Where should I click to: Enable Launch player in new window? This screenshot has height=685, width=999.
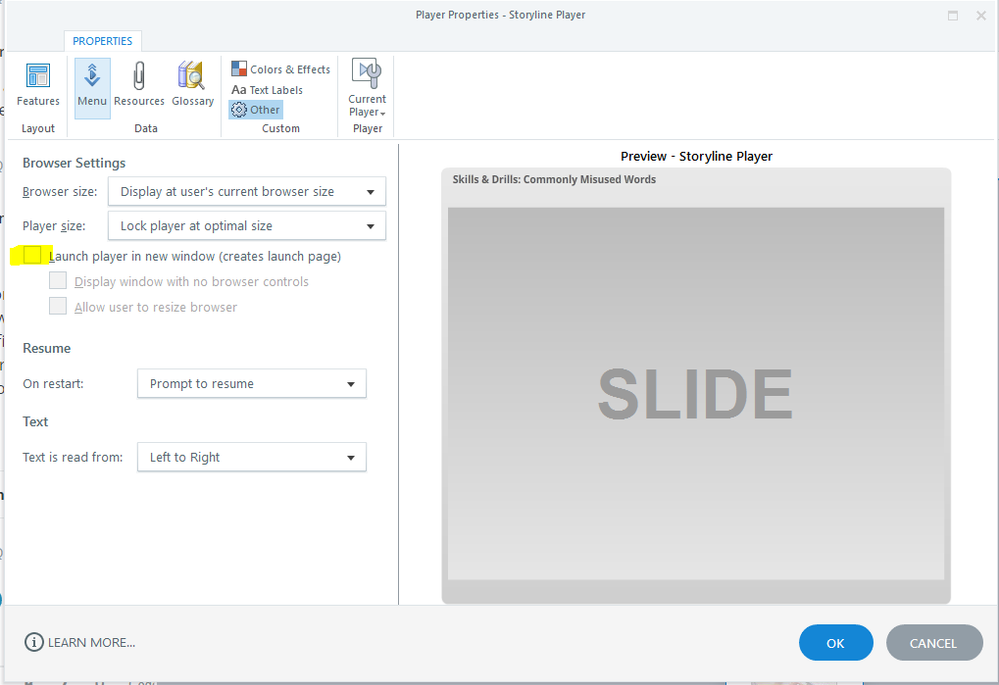(32, 256)
